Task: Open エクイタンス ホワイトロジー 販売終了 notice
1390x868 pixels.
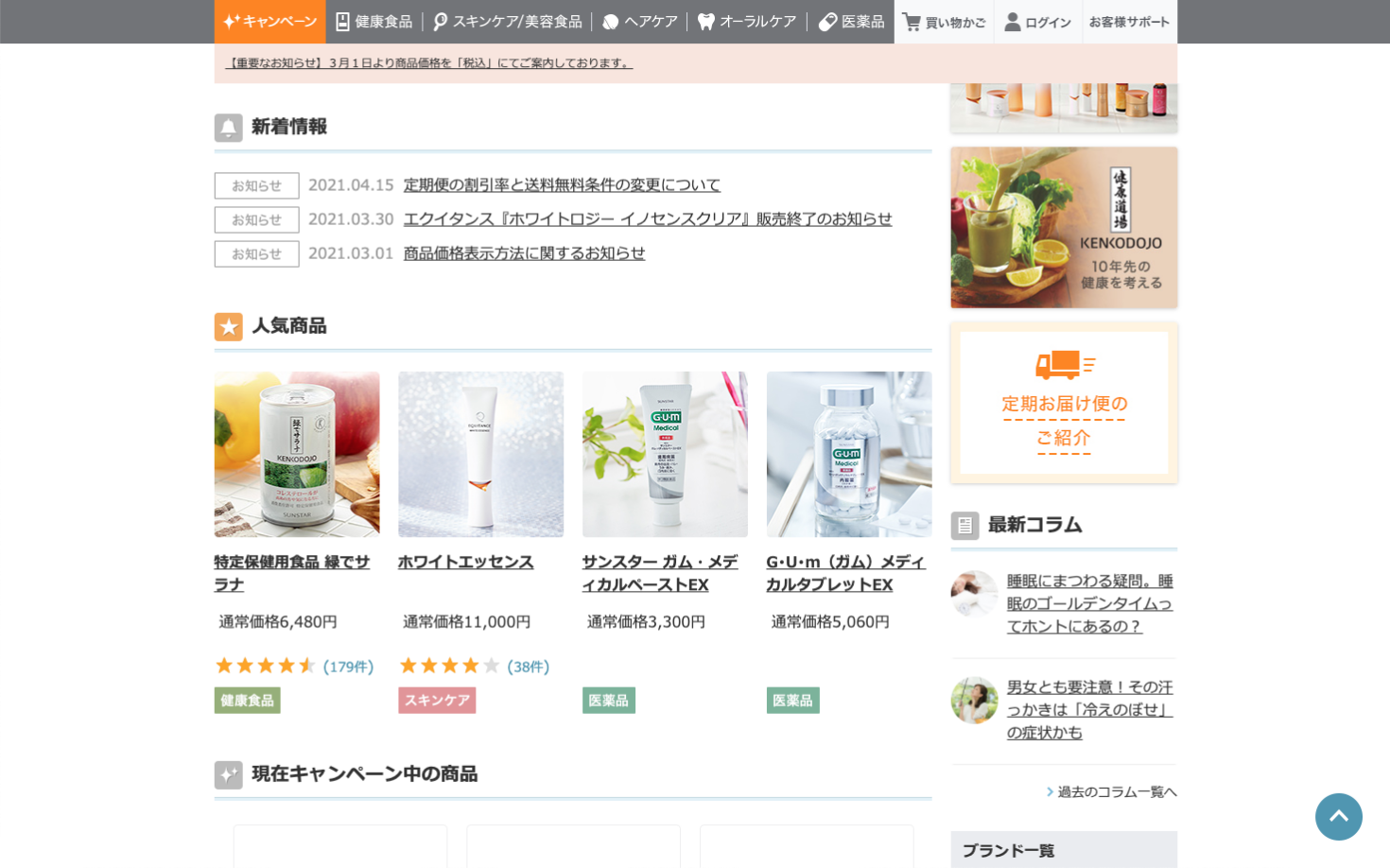Action: pyautogui.click(x=648, y=219)
